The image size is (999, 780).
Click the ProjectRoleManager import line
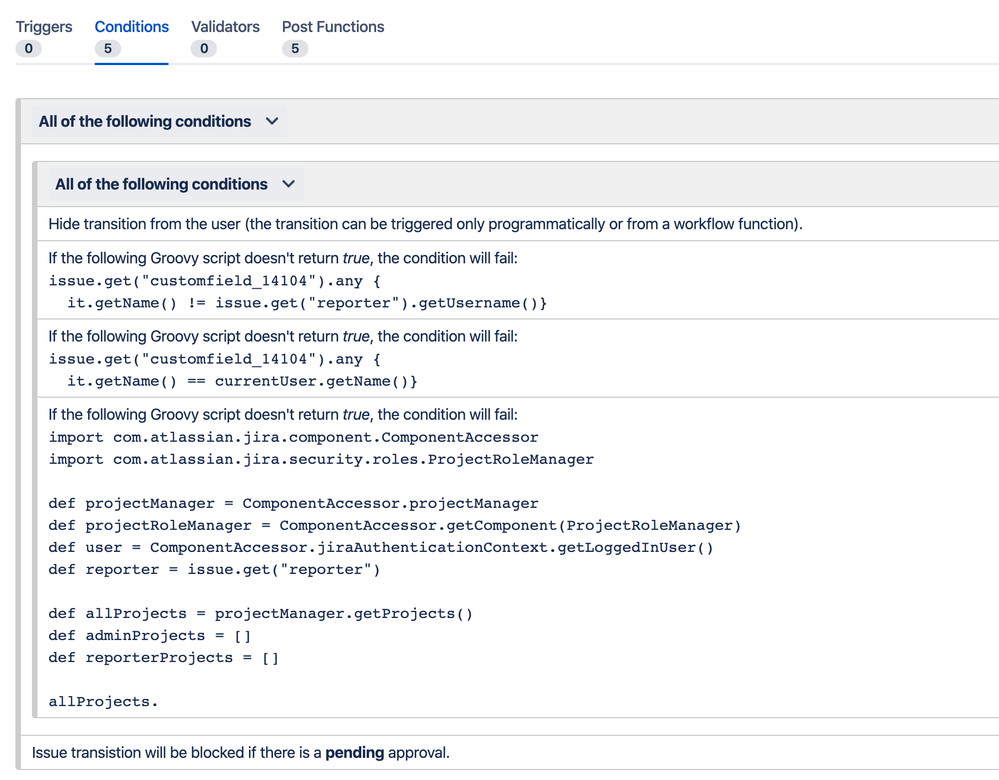pos(321,459)
